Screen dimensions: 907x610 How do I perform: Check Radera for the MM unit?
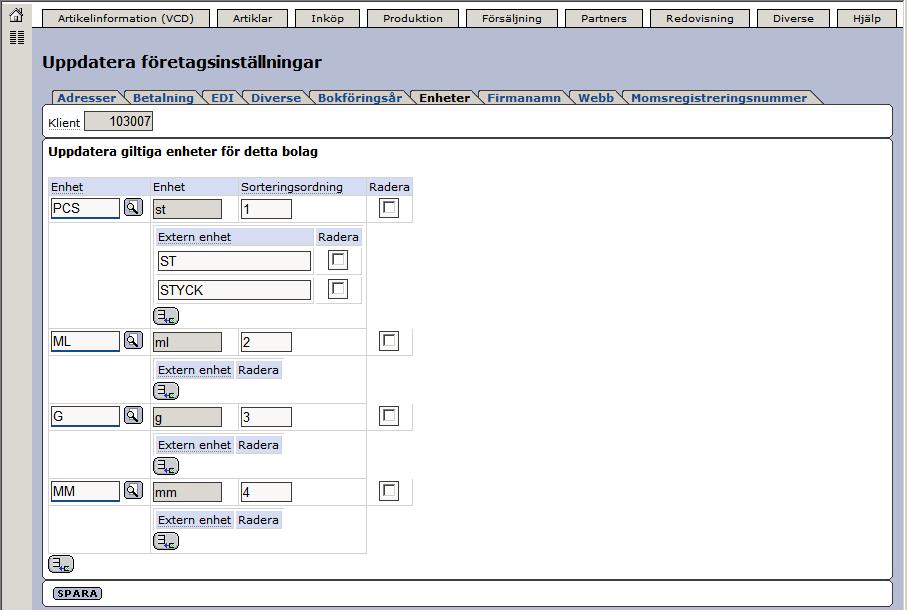coord(389,491)
